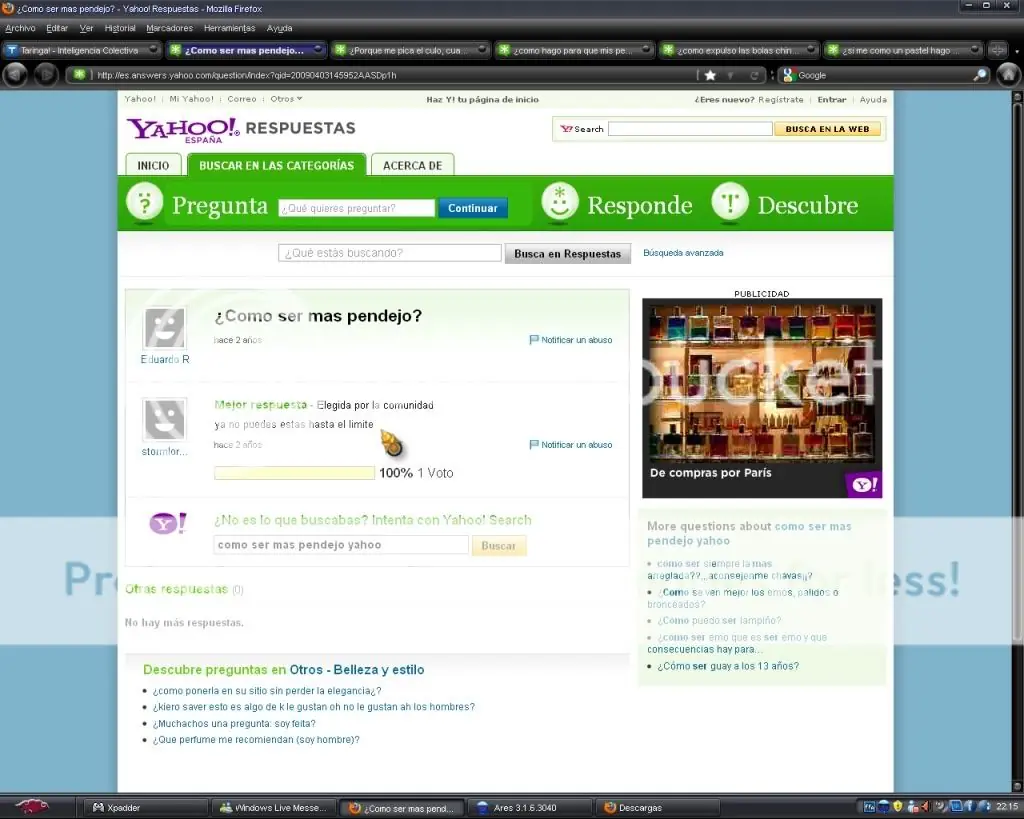Viewport: 1024px width, 819px height.
Task: Open the Archivo menu
Action: click(20, 28)
